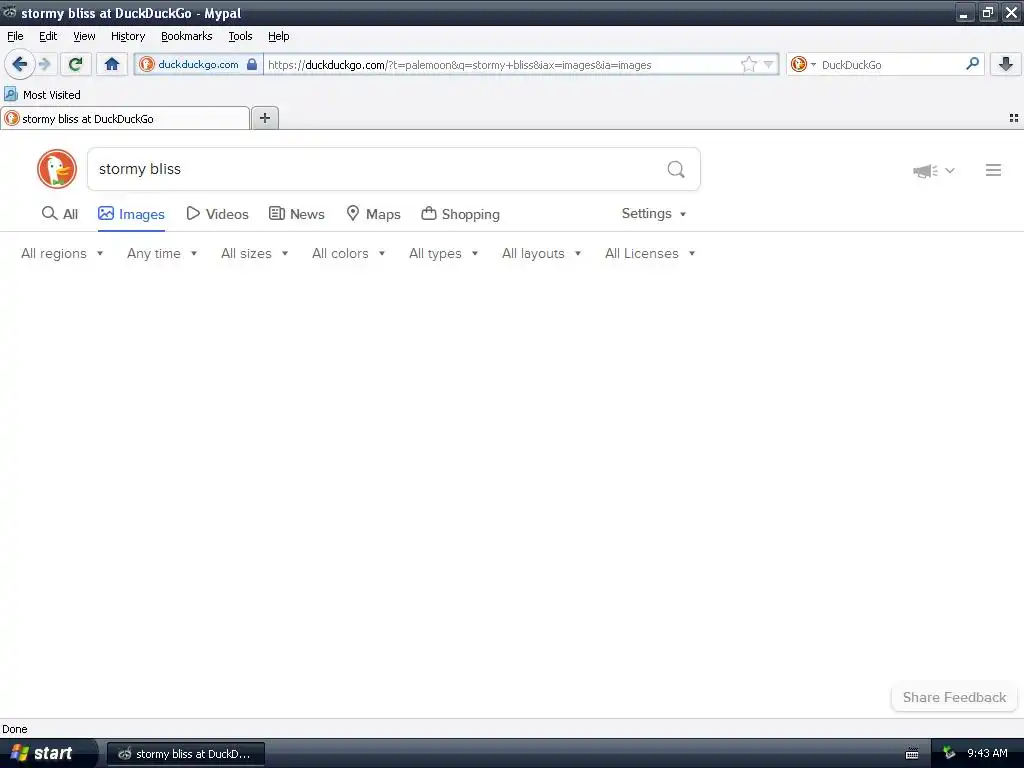Switch to the Videos tab

pyautogui.click(x=217, y=214)
